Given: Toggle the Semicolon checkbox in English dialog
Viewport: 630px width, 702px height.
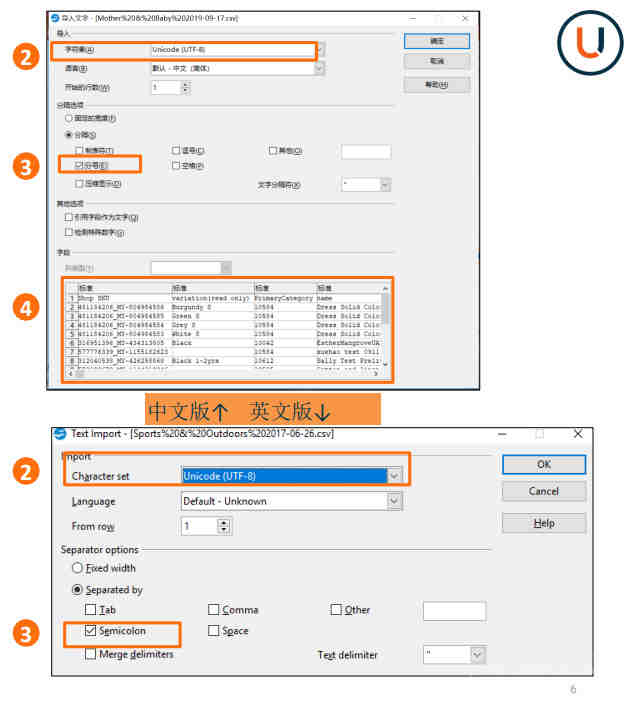Looking at the screenshot, I should tap(92, 632).
